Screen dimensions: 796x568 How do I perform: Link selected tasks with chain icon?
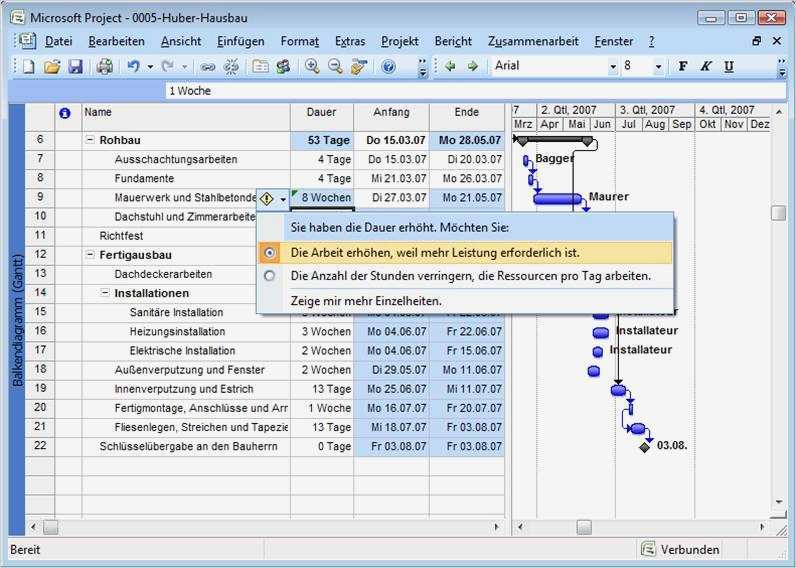[x=207, y=66]
